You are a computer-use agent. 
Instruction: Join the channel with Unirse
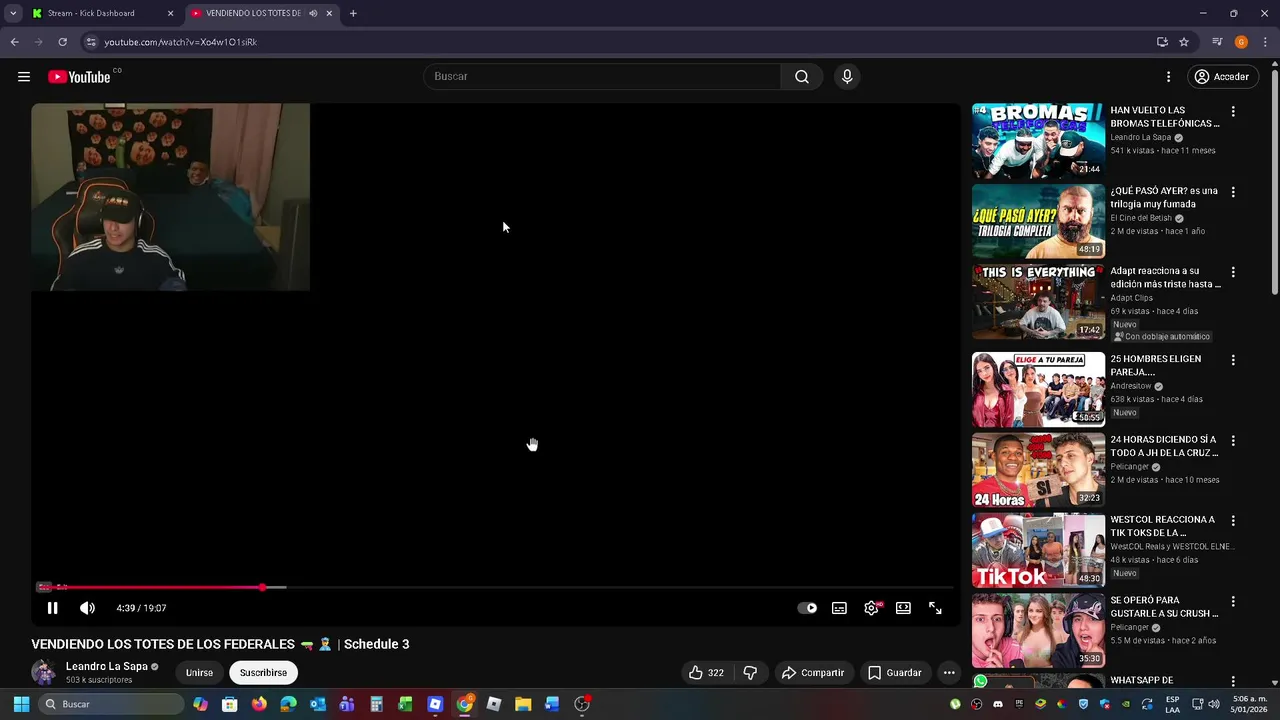pos(199,673)
